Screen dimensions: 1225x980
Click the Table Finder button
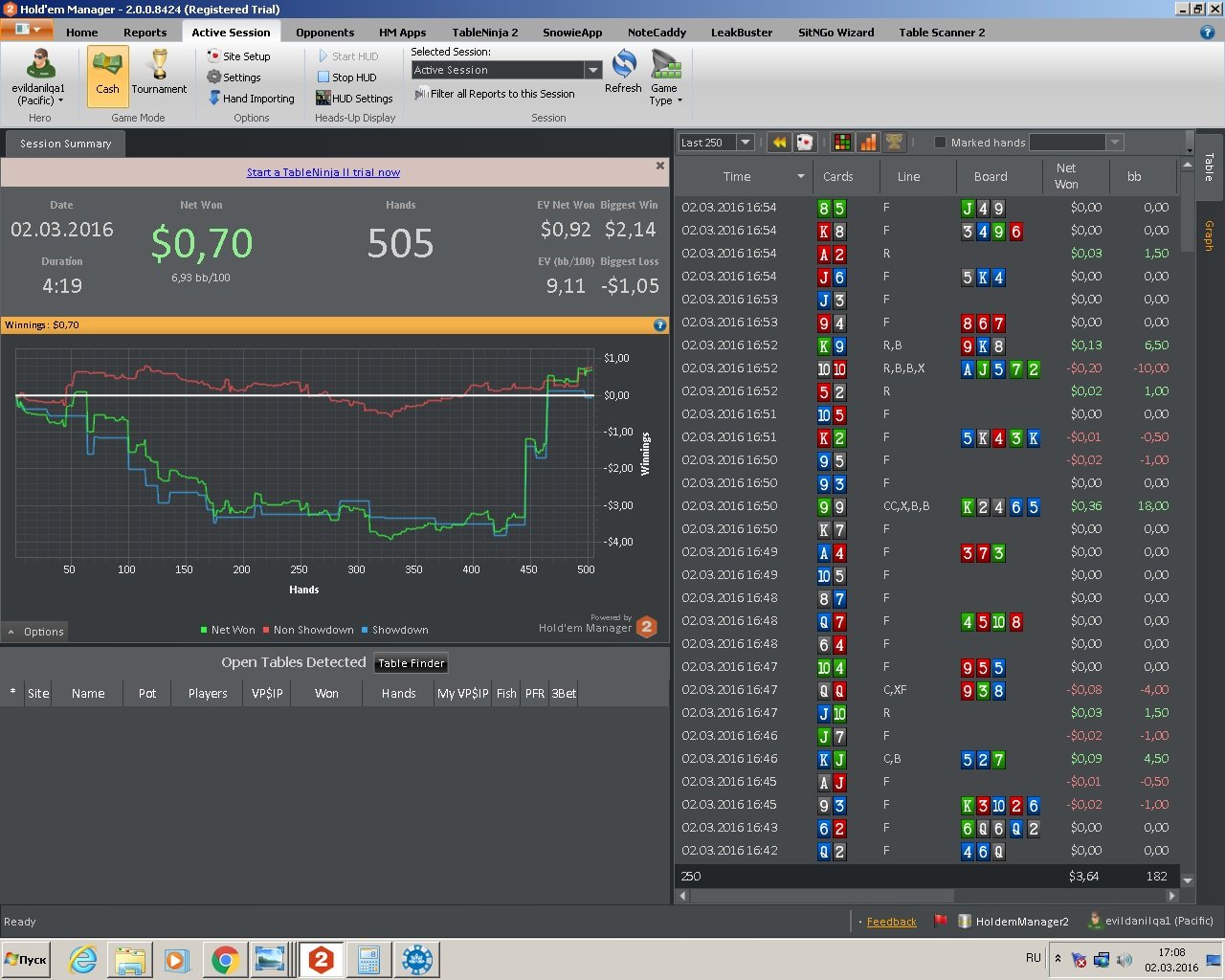[x=412, y=663]
